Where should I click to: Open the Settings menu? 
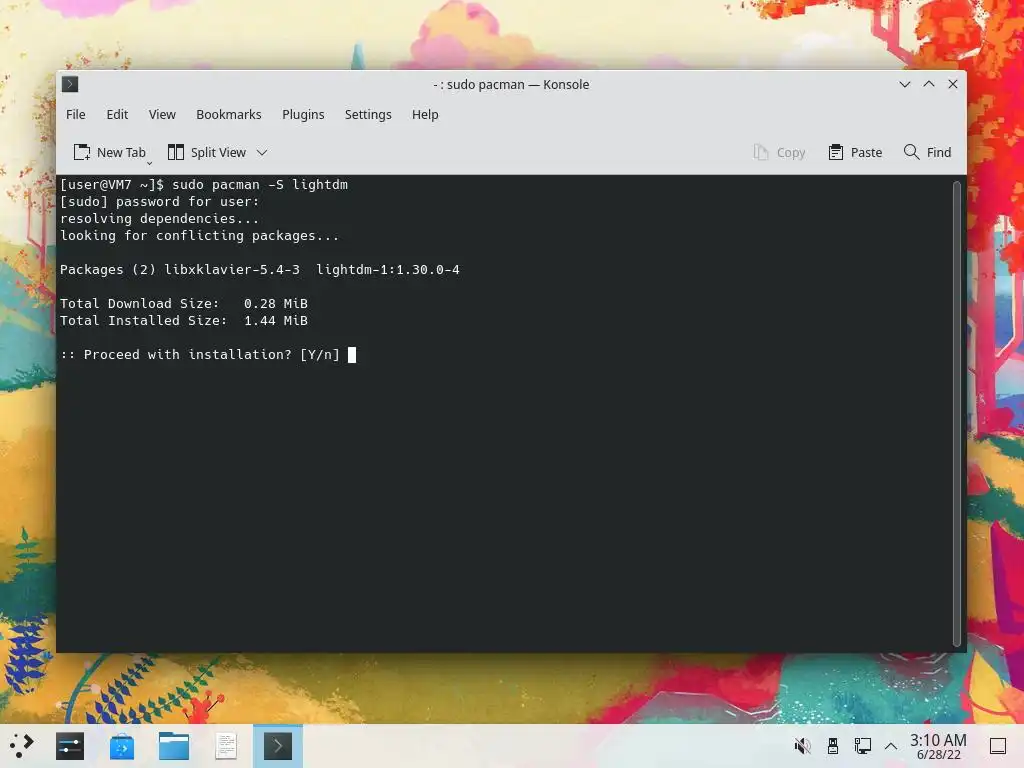click(x=368, y=114)
